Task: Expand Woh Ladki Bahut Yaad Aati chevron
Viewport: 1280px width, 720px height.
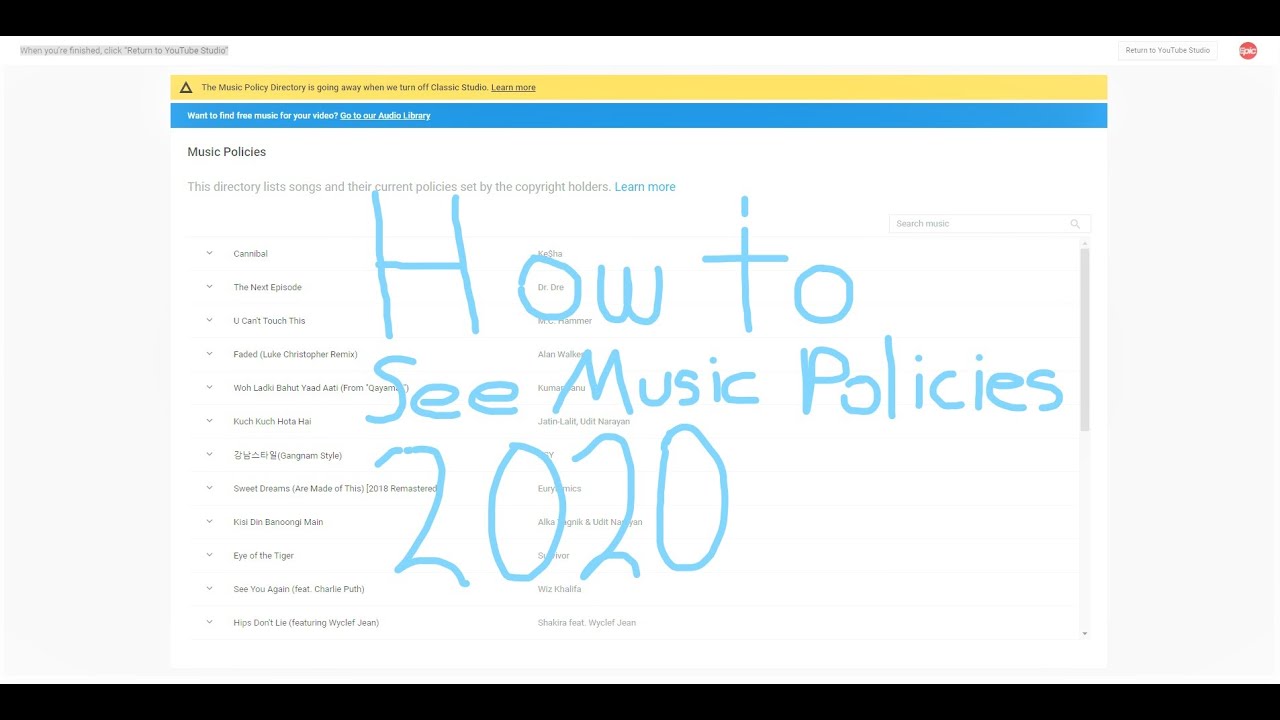Action: pyautogui.click(x=209, y=387)
